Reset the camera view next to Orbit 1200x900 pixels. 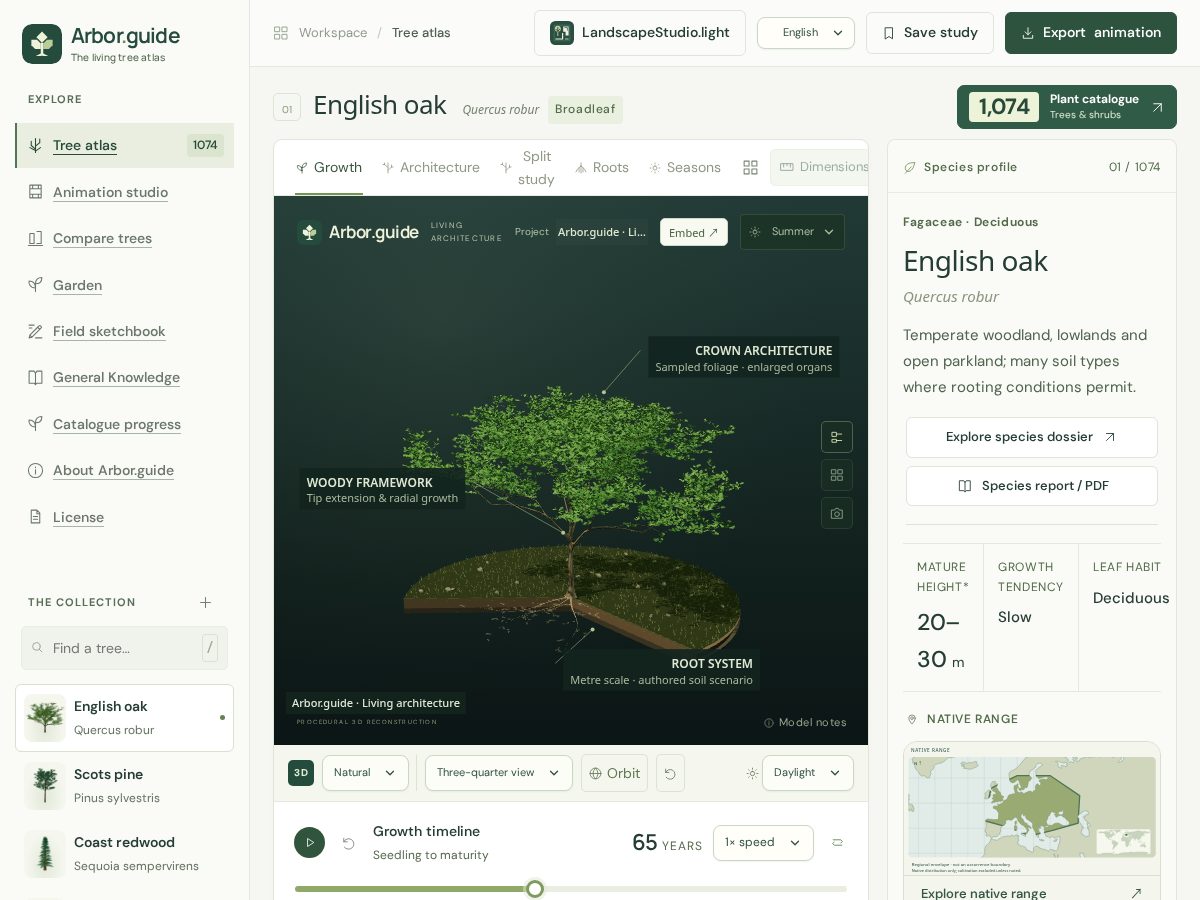coord(670,773)
